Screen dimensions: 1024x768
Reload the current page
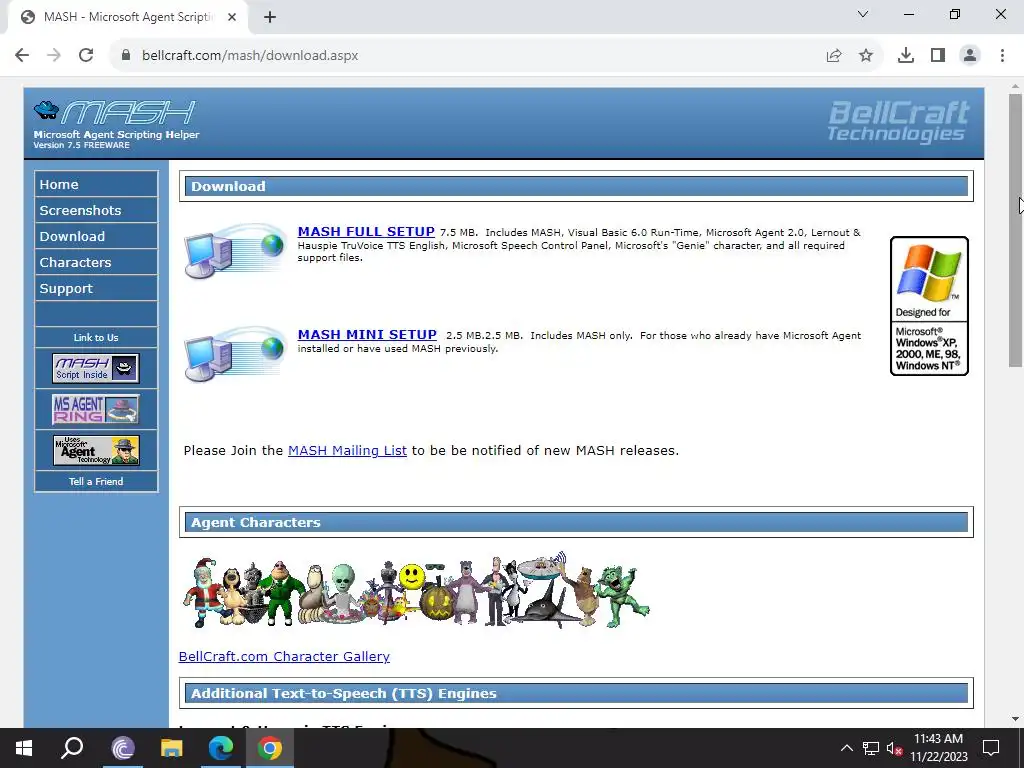pyautogui.click(x=86, y=56)
